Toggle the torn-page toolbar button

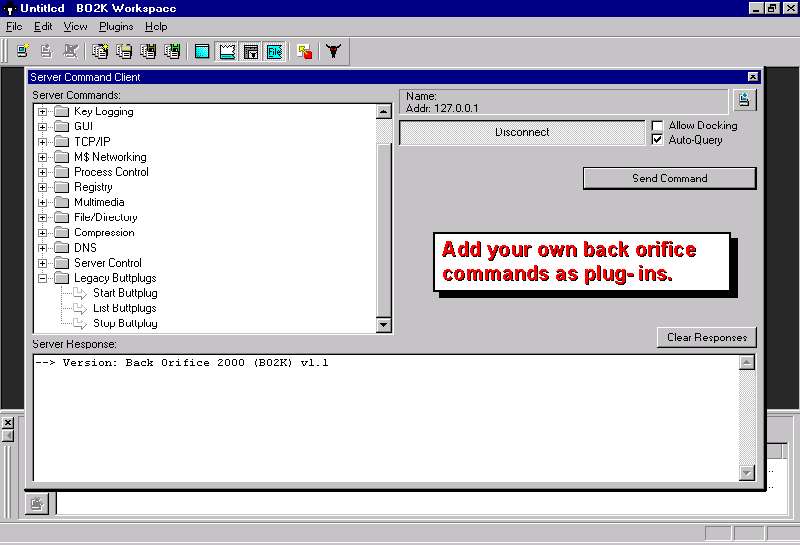click(227, 52)
